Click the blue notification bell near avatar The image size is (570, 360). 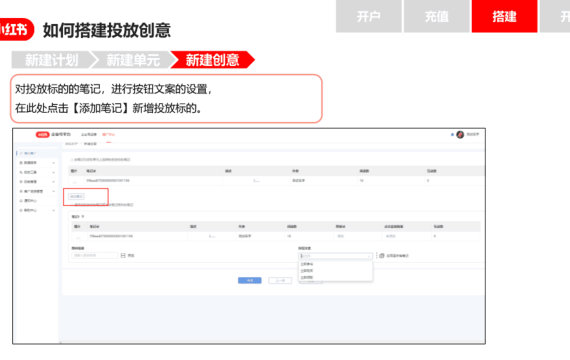(452, 135)
